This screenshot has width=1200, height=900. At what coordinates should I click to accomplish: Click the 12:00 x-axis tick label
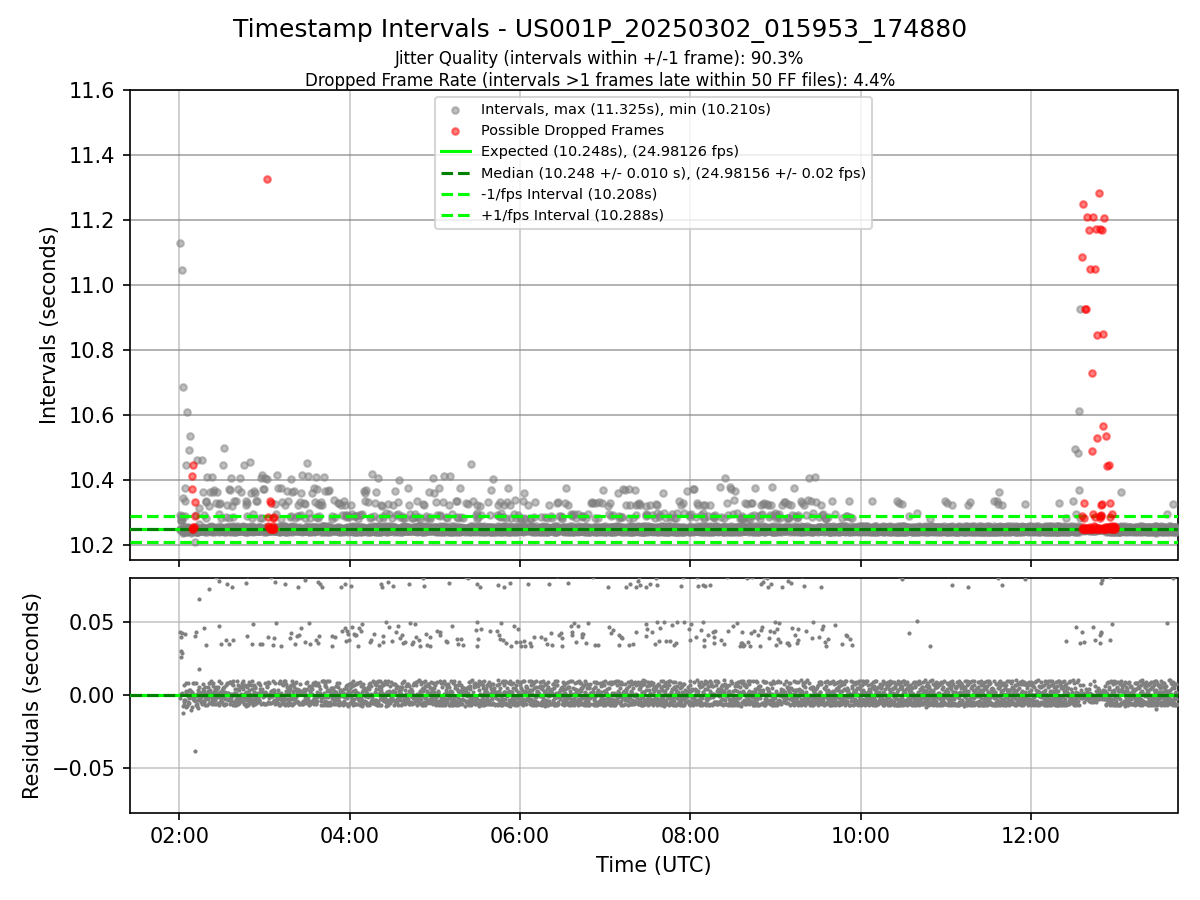[x=1031, y=835]
